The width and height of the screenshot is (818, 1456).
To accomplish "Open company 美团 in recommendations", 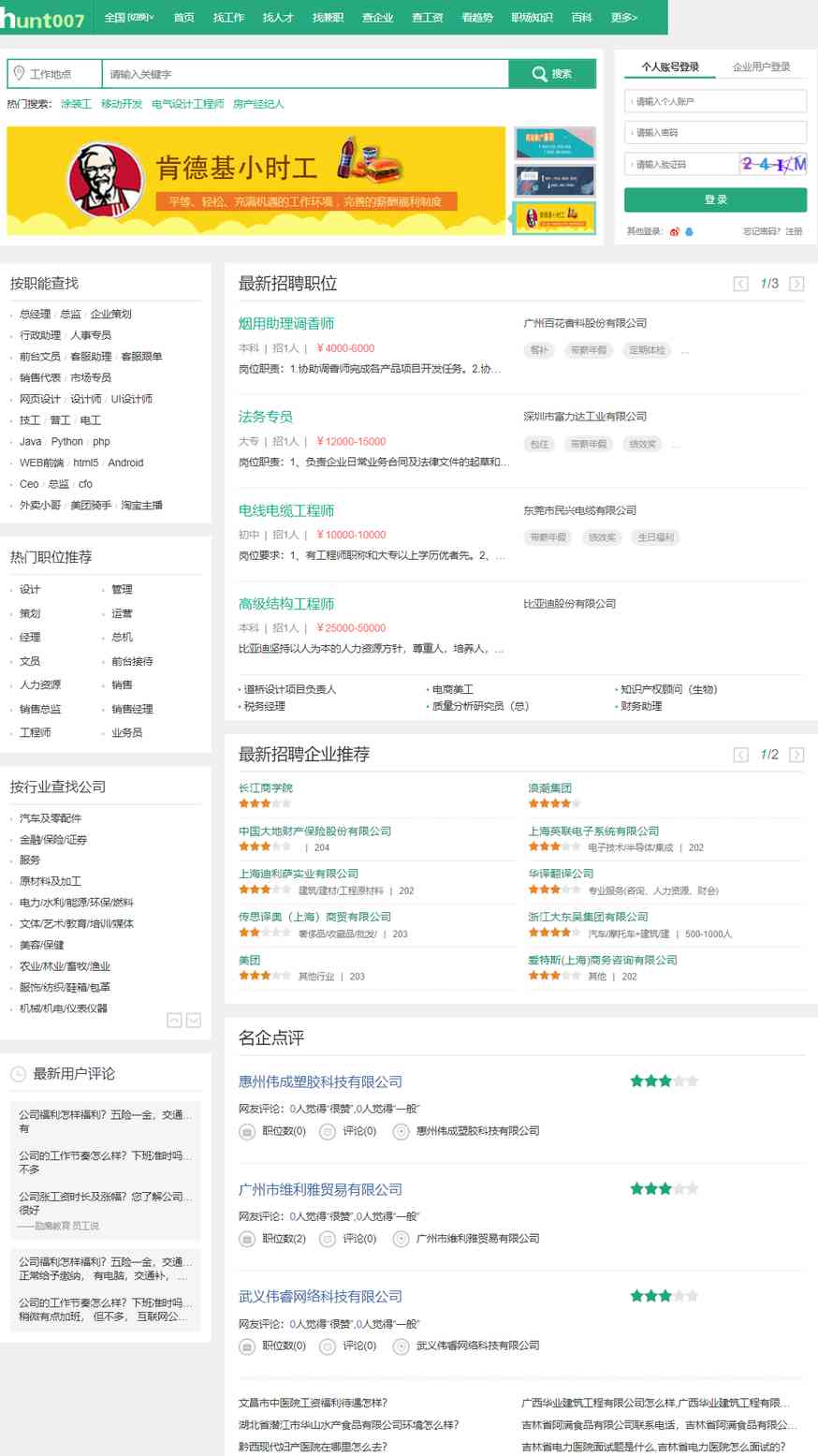I will (249, 961).
